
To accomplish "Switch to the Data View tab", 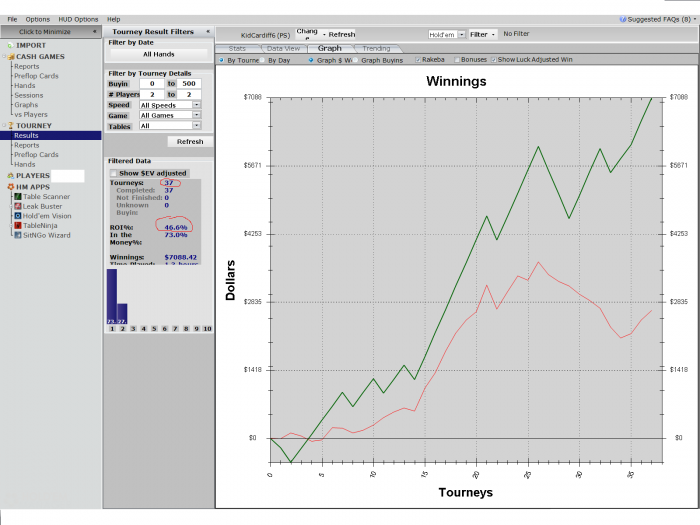I will pos(283,49).
